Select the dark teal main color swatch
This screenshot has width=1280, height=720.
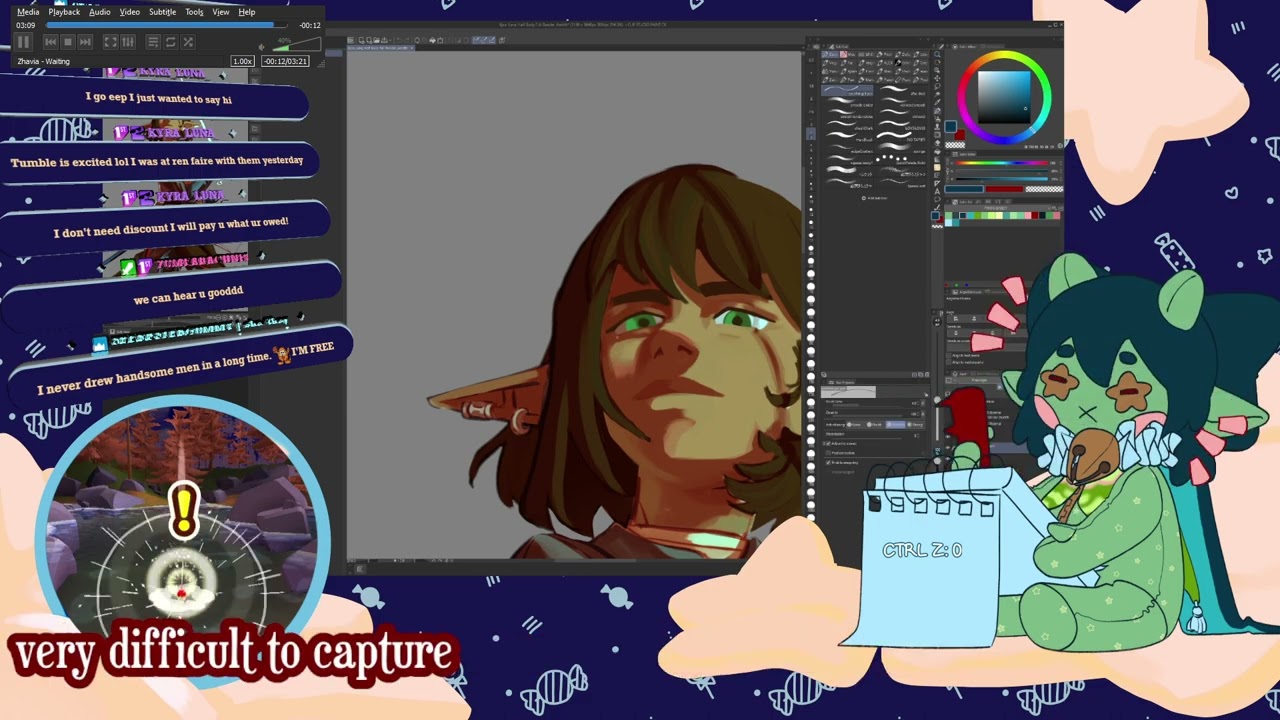pyautogui.click(x=951, y=127)
